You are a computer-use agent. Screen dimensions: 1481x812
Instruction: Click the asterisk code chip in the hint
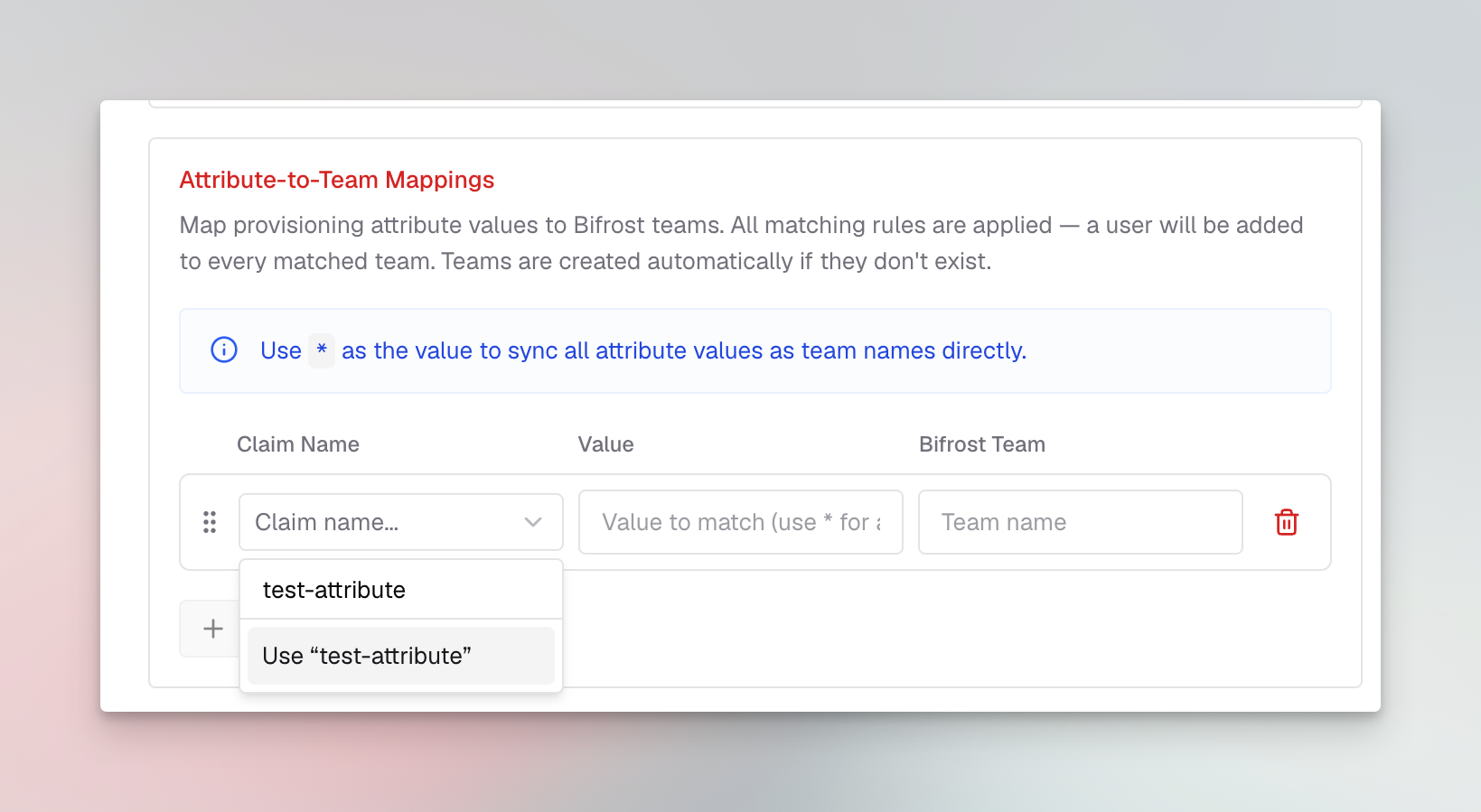(x=322, y=350)
